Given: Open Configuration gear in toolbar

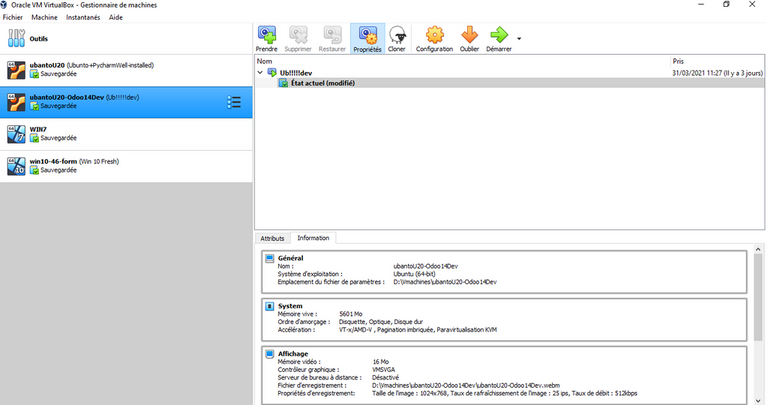Looking at the screenshot, I should [x=434, y=39].
